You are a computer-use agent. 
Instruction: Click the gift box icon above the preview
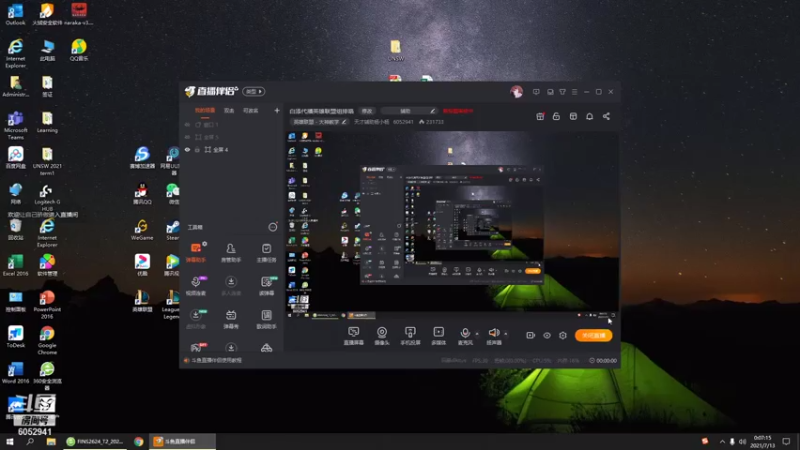point(540,116)
